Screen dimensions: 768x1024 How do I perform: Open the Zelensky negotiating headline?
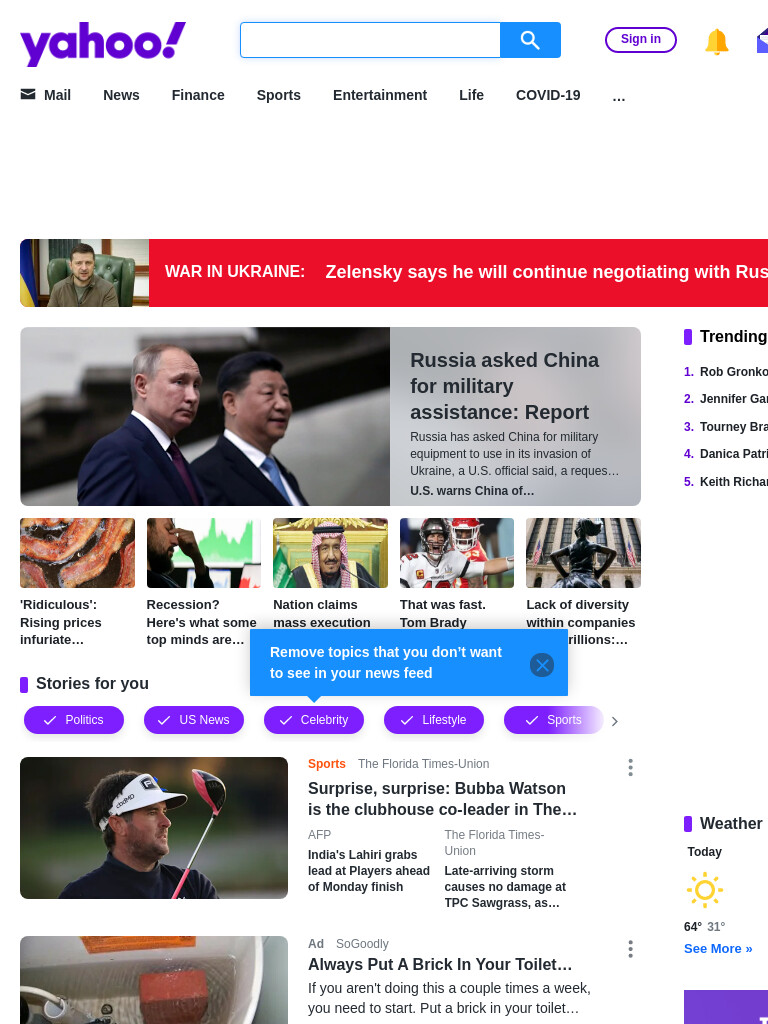(547, 272)
